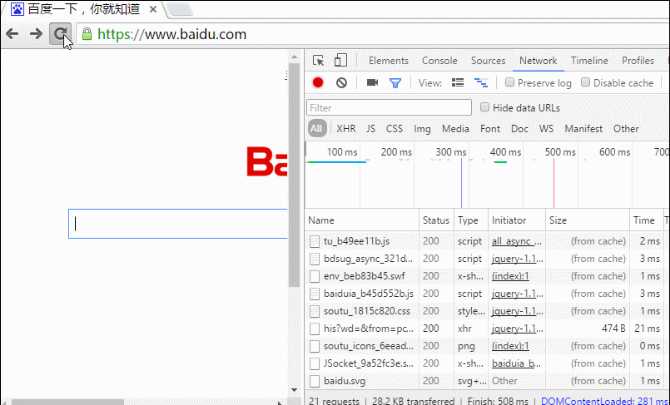Click the file icon of env_beb83b45.swf

[314, 276]
